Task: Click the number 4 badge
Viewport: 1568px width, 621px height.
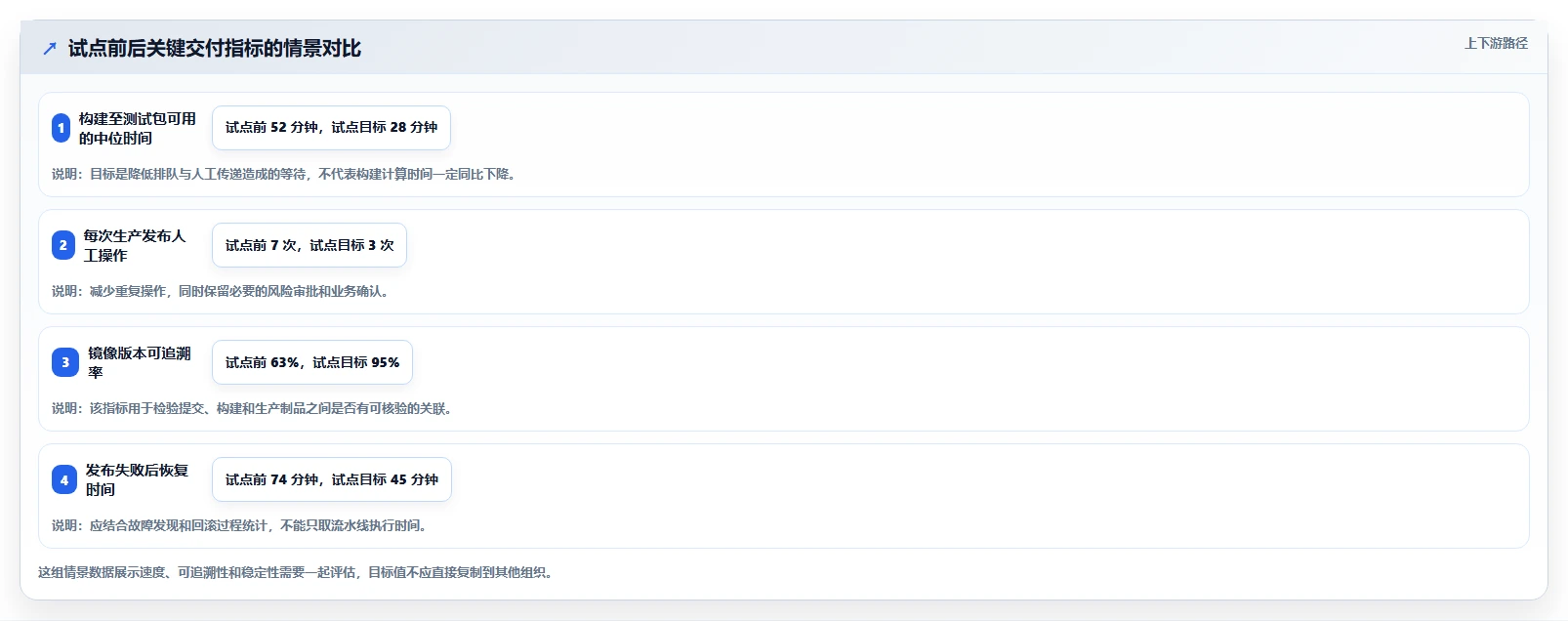Action: [64, 479]
